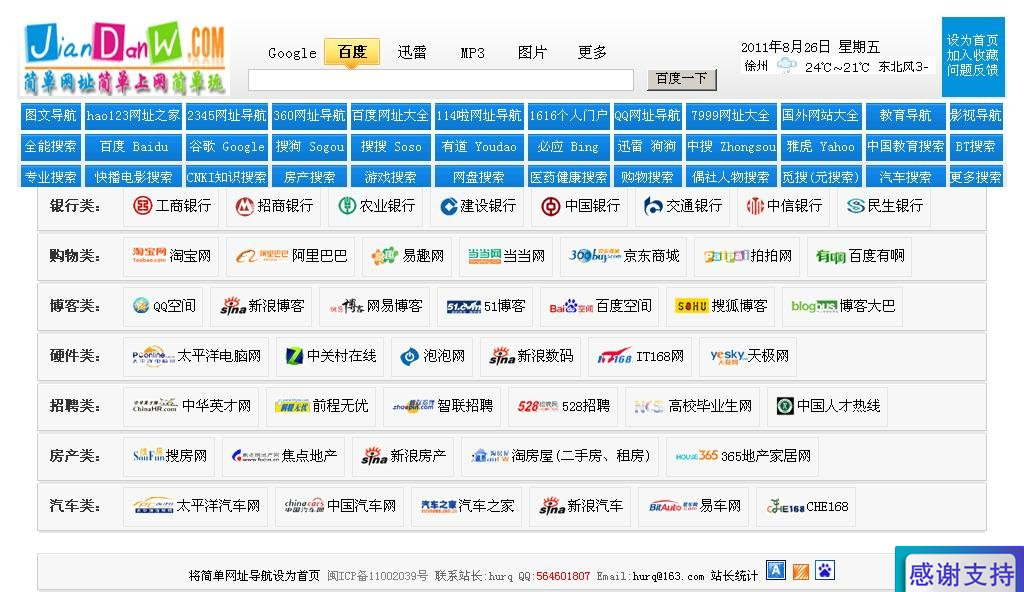Viewport: 1024px width, 592px height.
Task: Click the orange striped statistics icon in footer
Action: [801, 572]
